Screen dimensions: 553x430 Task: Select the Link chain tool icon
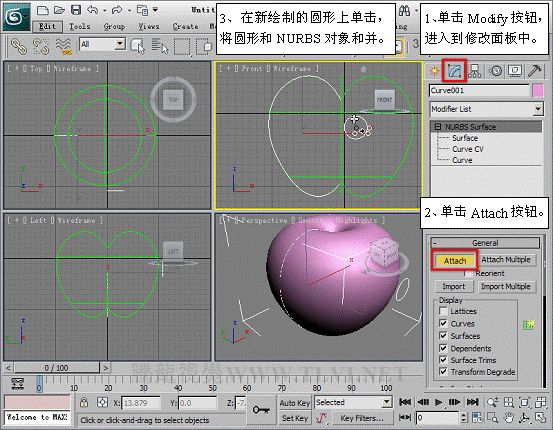[x=19, y=46]
